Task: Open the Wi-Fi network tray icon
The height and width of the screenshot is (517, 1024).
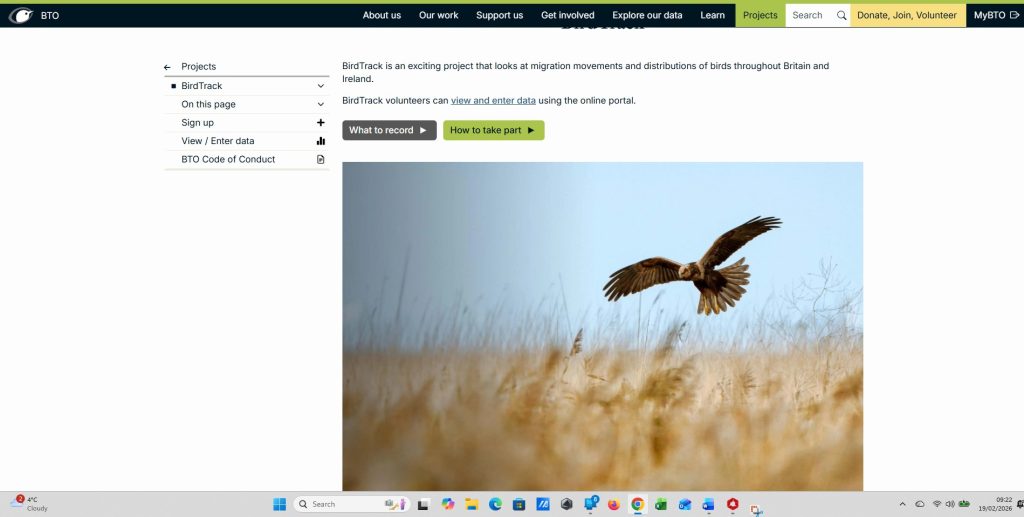Action: tap(937, 504)
